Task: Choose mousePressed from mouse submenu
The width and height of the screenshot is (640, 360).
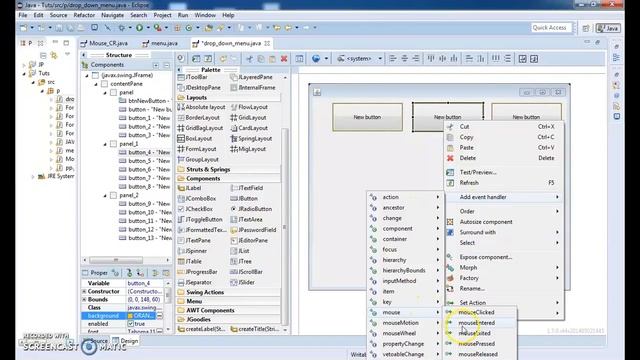Action: pyautogui.click(x=476, y=344)
